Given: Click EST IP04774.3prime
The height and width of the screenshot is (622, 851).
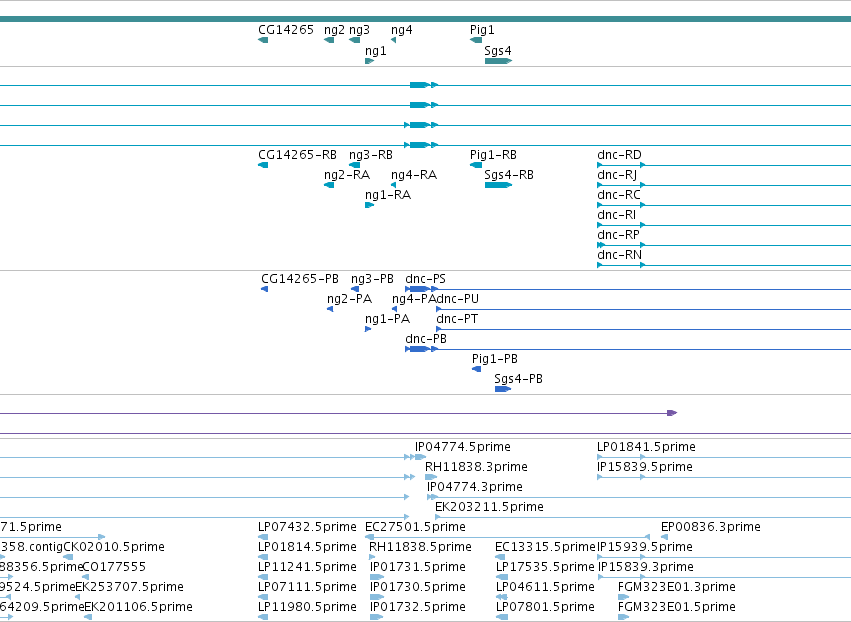Looking at the screenshot, I should 475,487.
